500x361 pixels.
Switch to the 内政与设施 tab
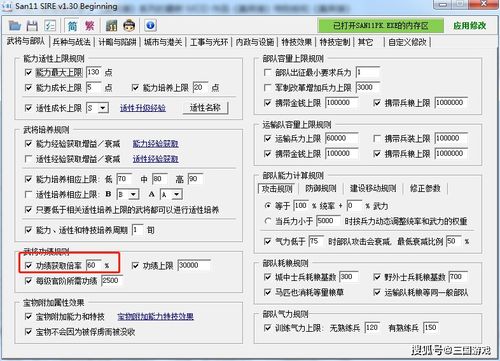(x=255, y=42)
